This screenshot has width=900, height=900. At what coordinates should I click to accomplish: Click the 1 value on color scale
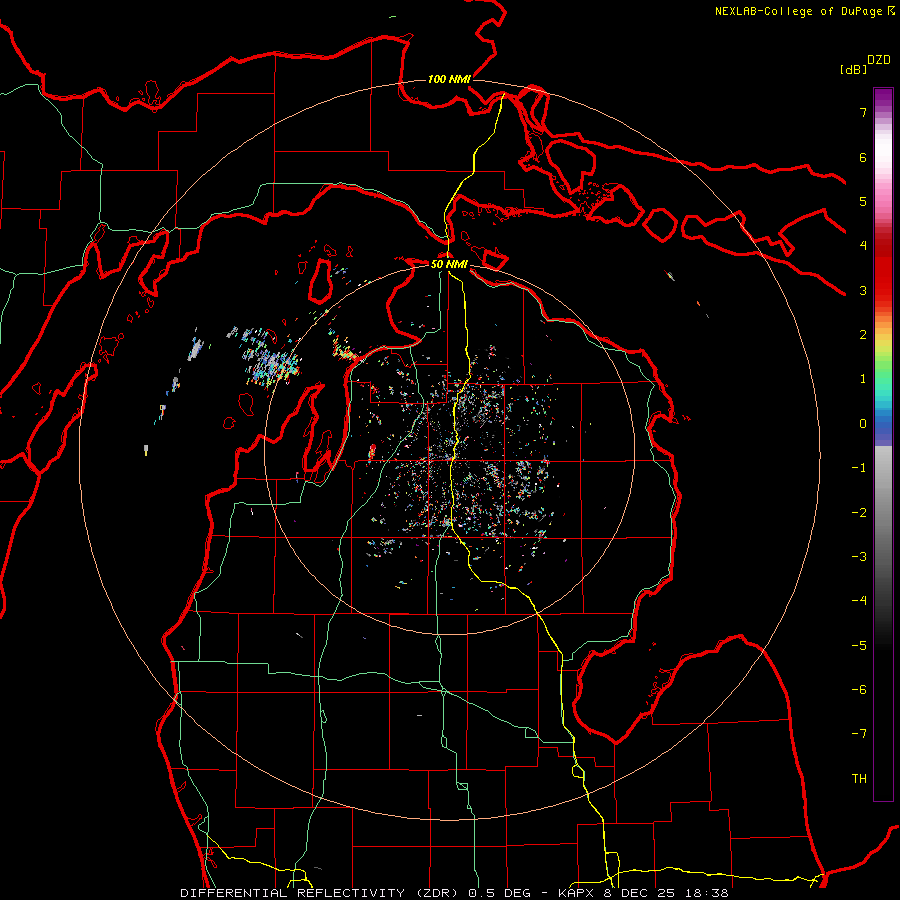click(x=863, y=379)
